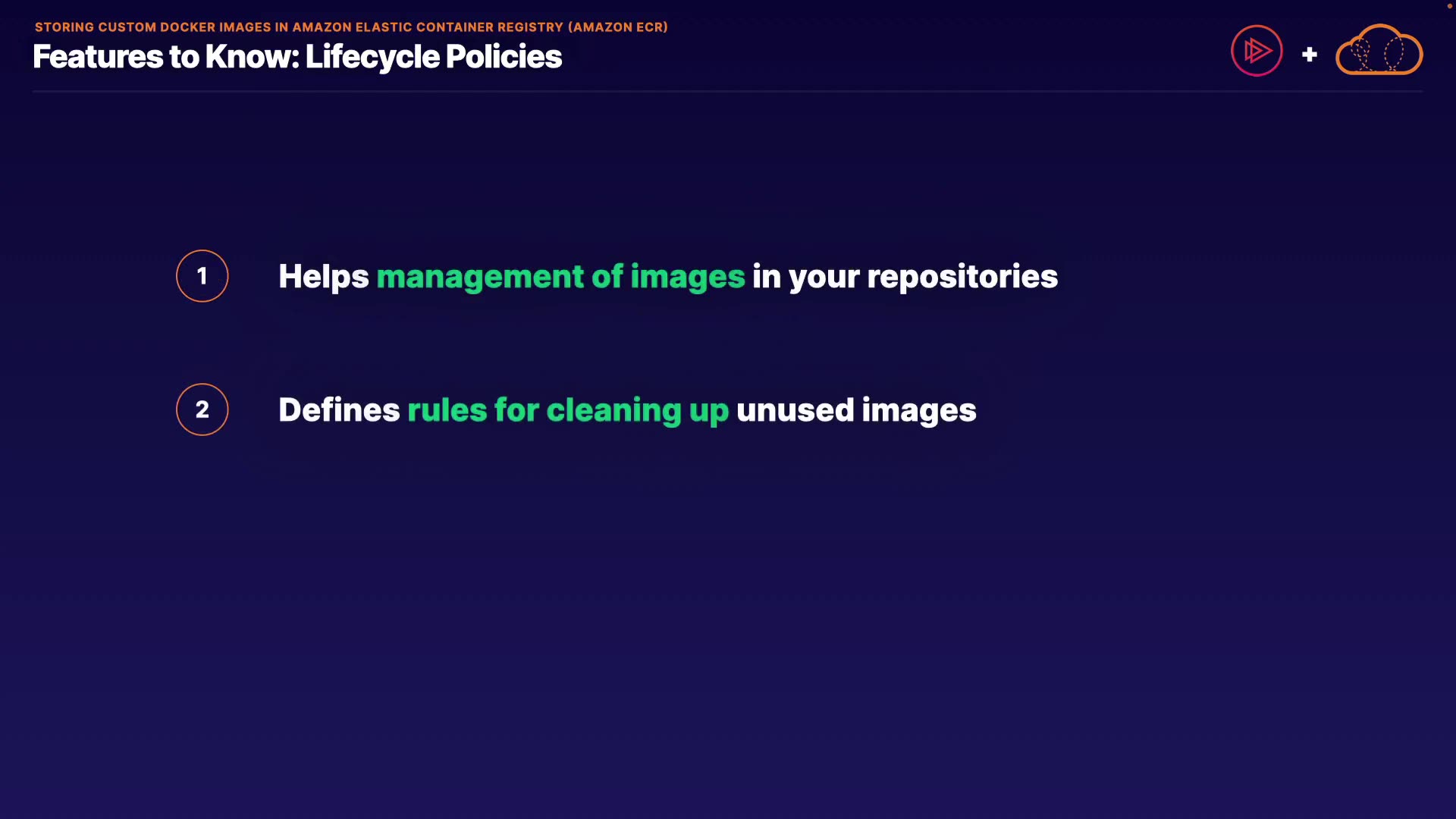
Task: Click the word "images" in green text
Action: 687,277
